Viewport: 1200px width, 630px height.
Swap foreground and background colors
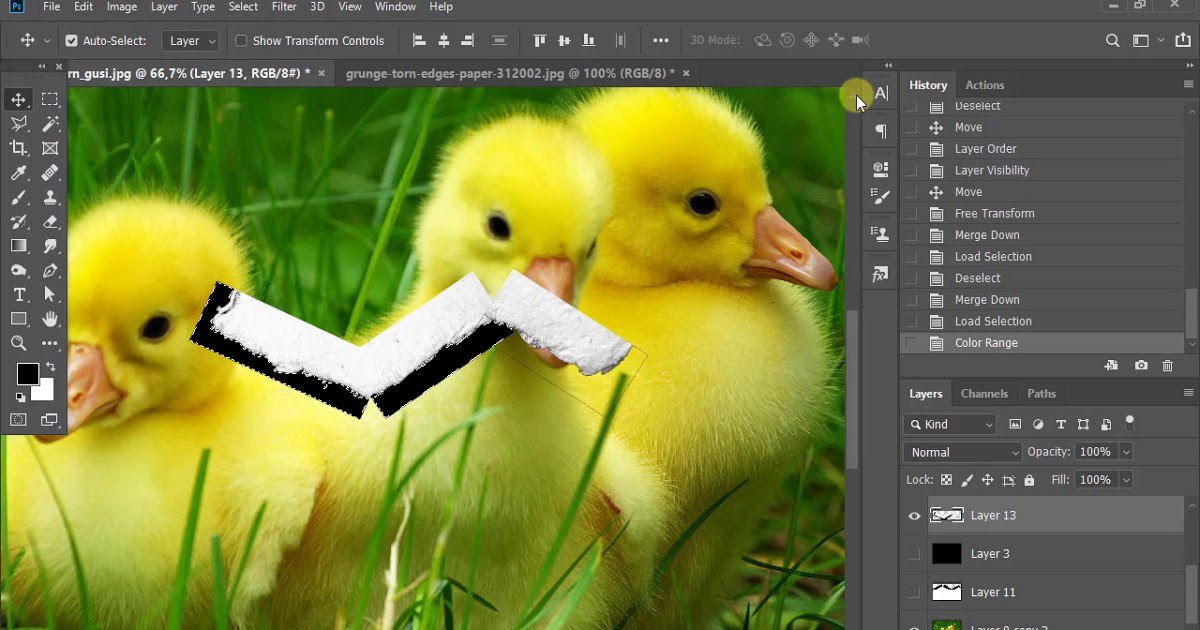click(50, 367)
